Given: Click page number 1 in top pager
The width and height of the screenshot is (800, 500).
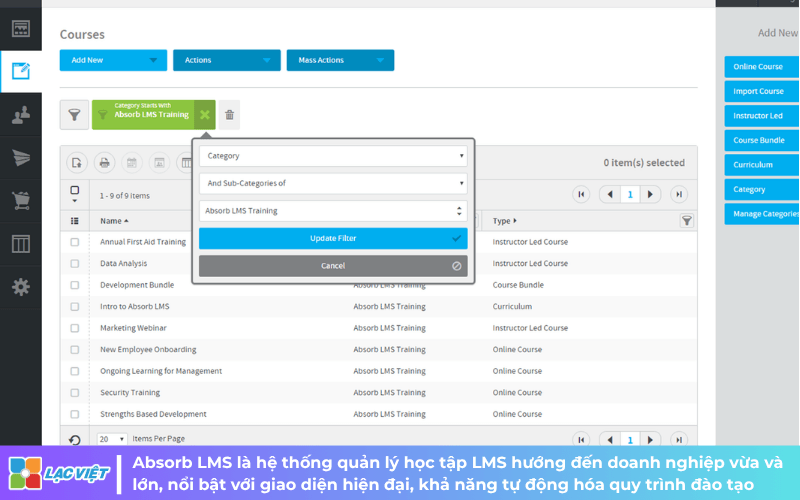Looking at the screenshot, I should click(630, 194).
